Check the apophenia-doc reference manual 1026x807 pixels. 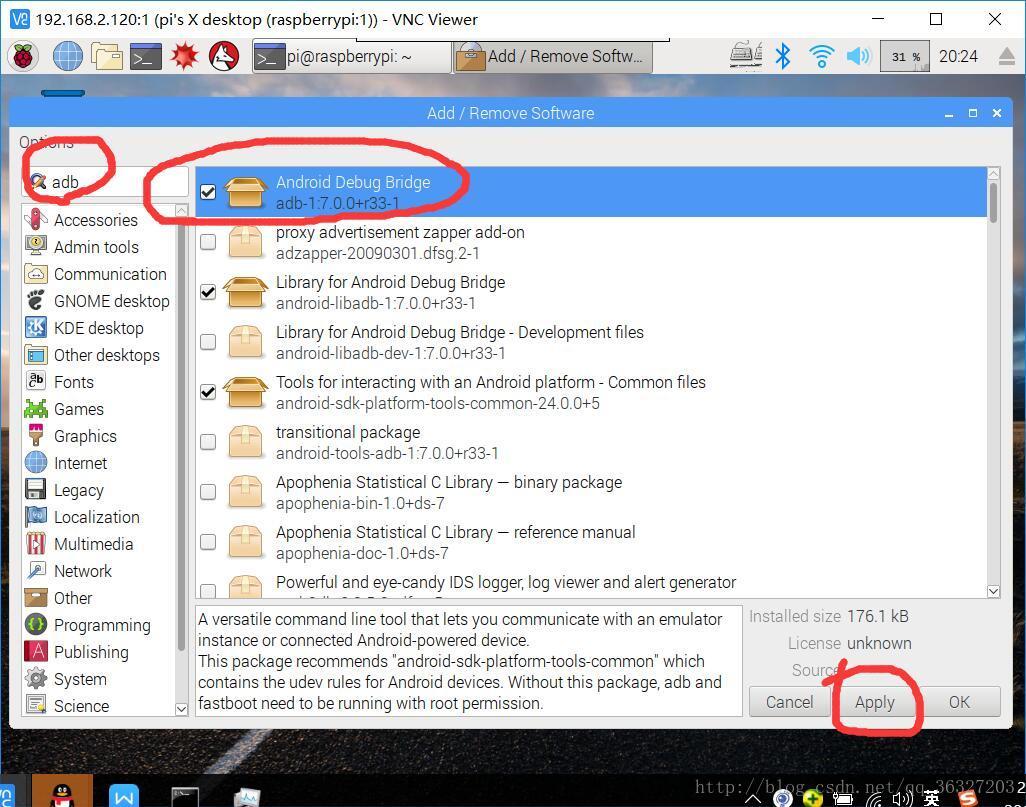[x=207, y=542]
